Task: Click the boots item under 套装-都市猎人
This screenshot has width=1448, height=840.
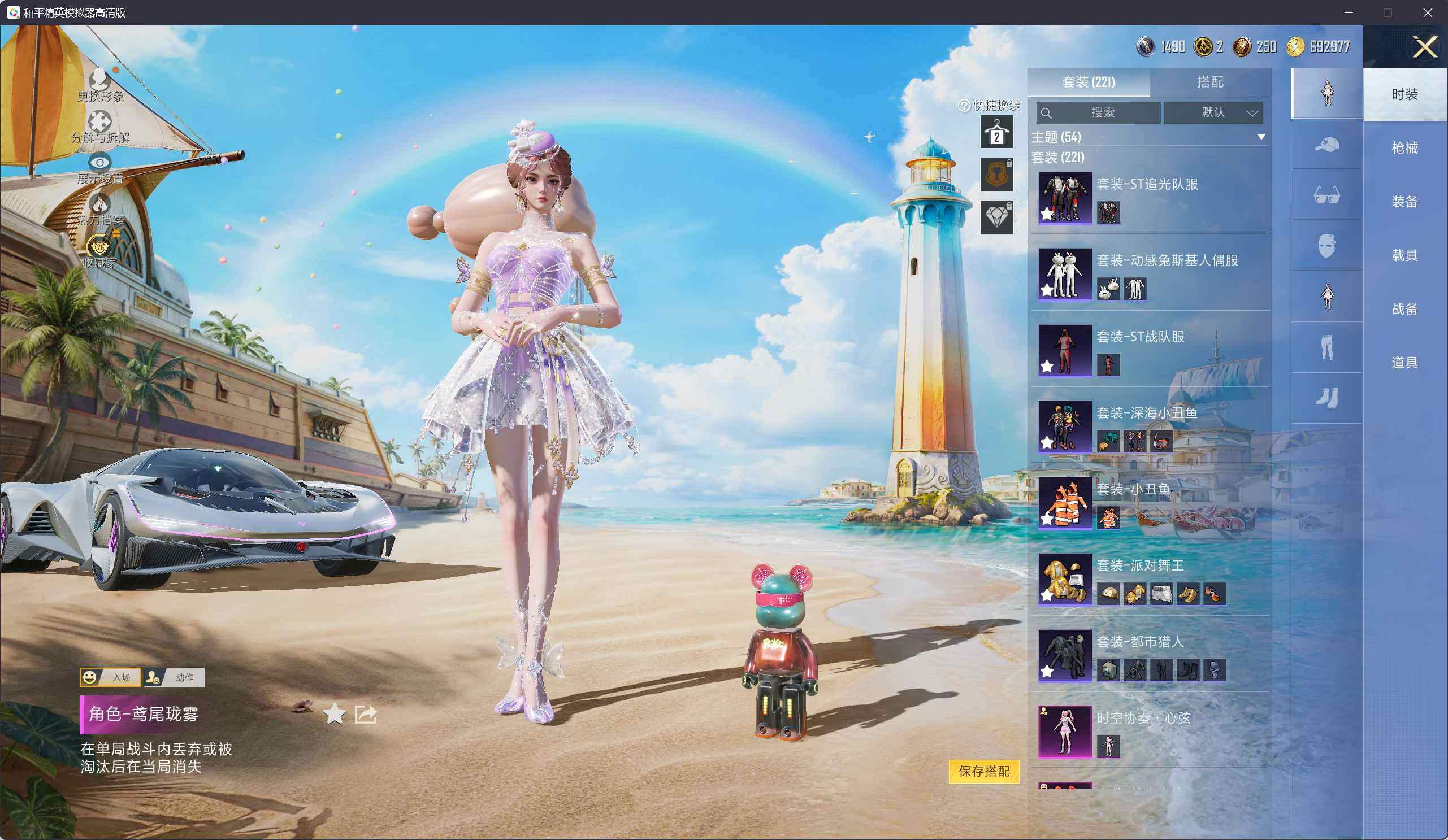Action: click(1187, 670)
